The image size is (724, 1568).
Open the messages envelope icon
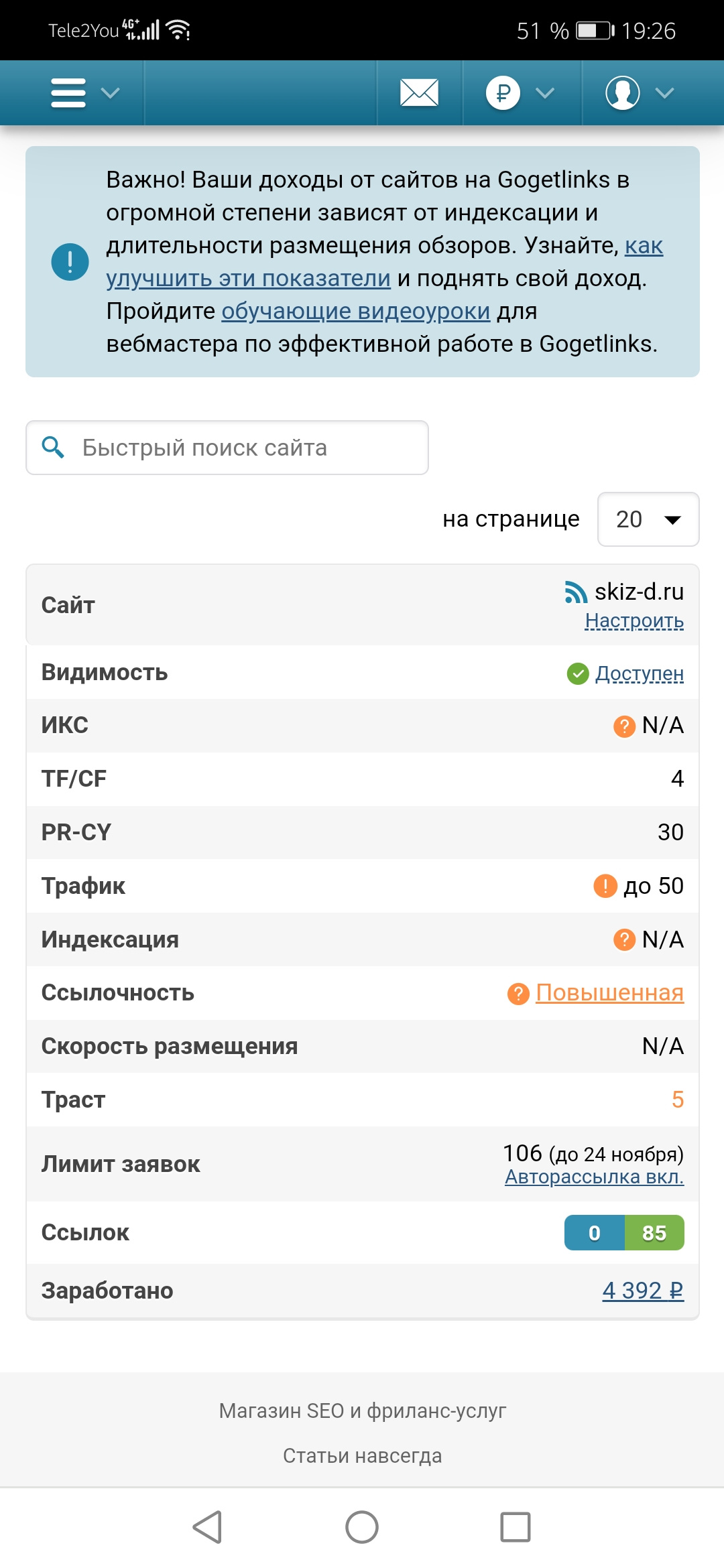tap(419, 92)
